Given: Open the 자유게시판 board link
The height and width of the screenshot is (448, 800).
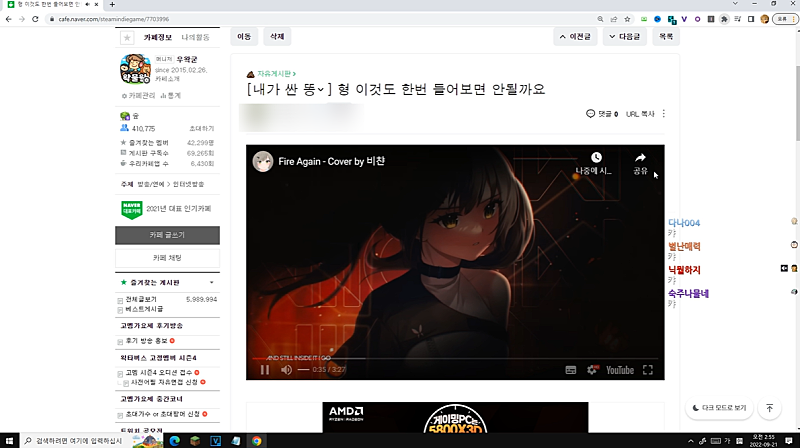Looking at the screenshot, I should tap(276, 74).
